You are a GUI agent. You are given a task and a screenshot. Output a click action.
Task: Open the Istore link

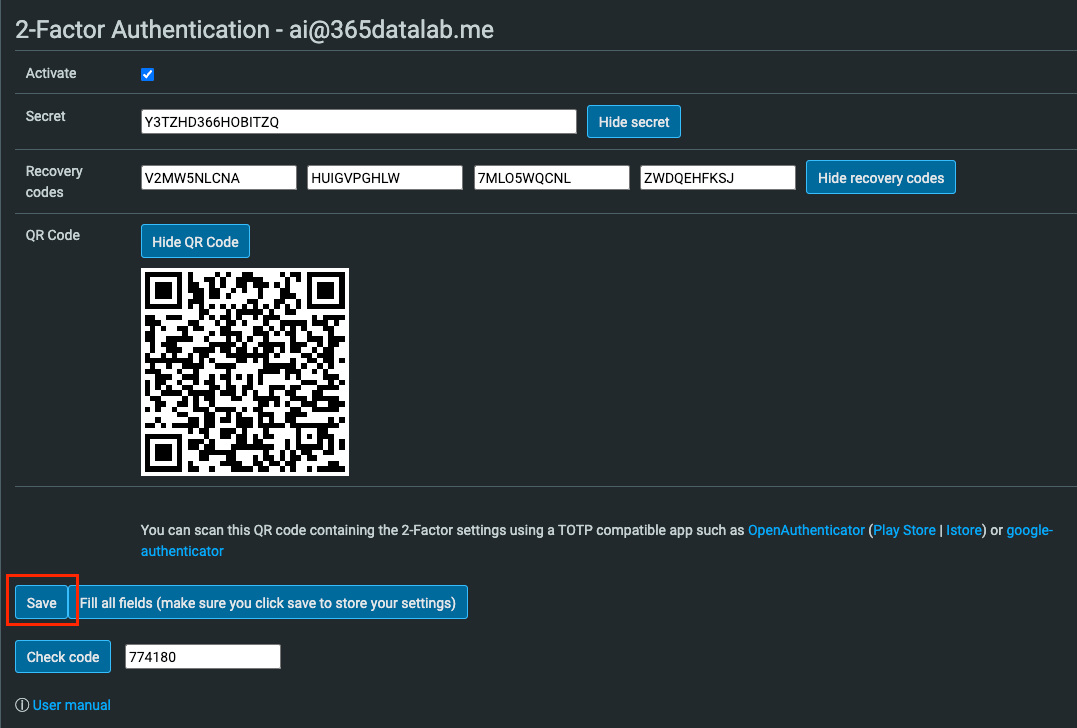[x=964, y=530]
